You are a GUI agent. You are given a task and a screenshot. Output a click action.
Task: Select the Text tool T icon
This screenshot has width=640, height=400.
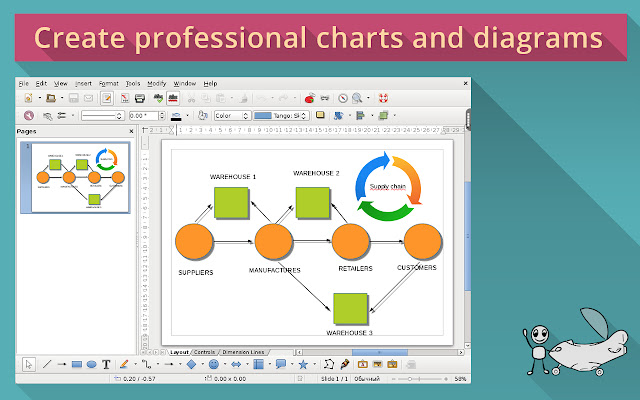click(107, 364)
